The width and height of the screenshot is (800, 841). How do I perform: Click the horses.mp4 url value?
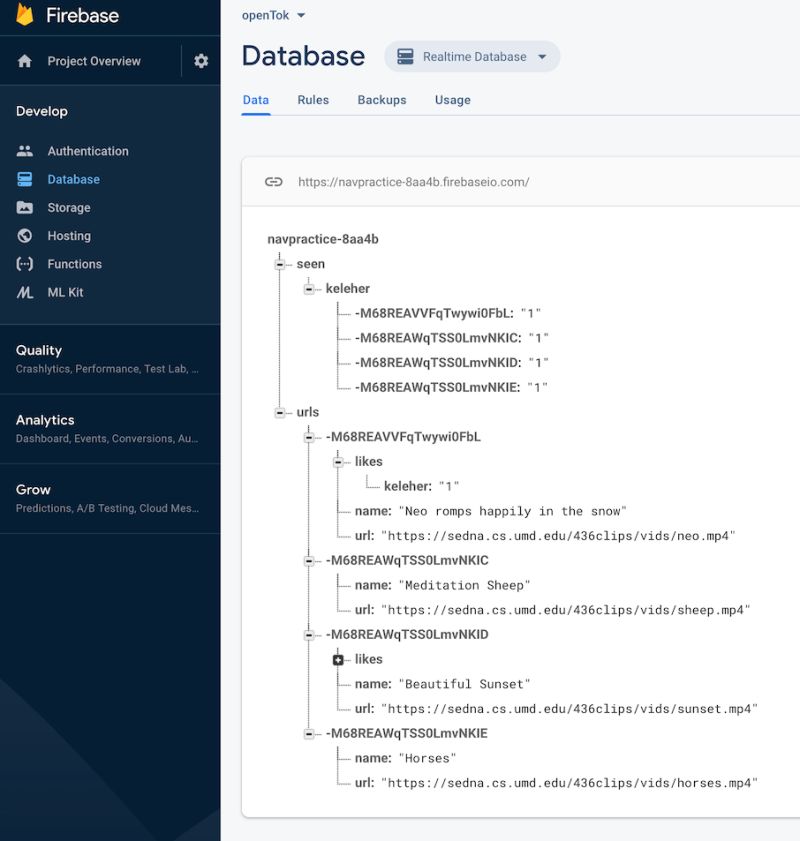pos(569,783)
